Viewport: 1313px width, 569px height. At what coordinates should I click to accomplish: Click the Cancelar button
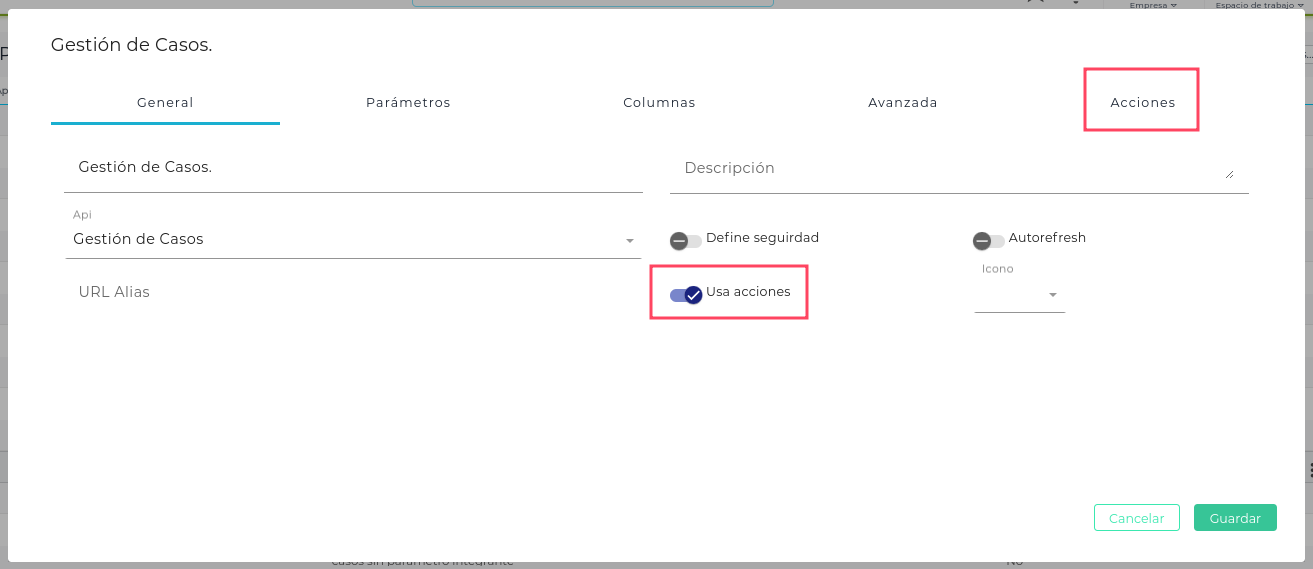coord(1137,518)
